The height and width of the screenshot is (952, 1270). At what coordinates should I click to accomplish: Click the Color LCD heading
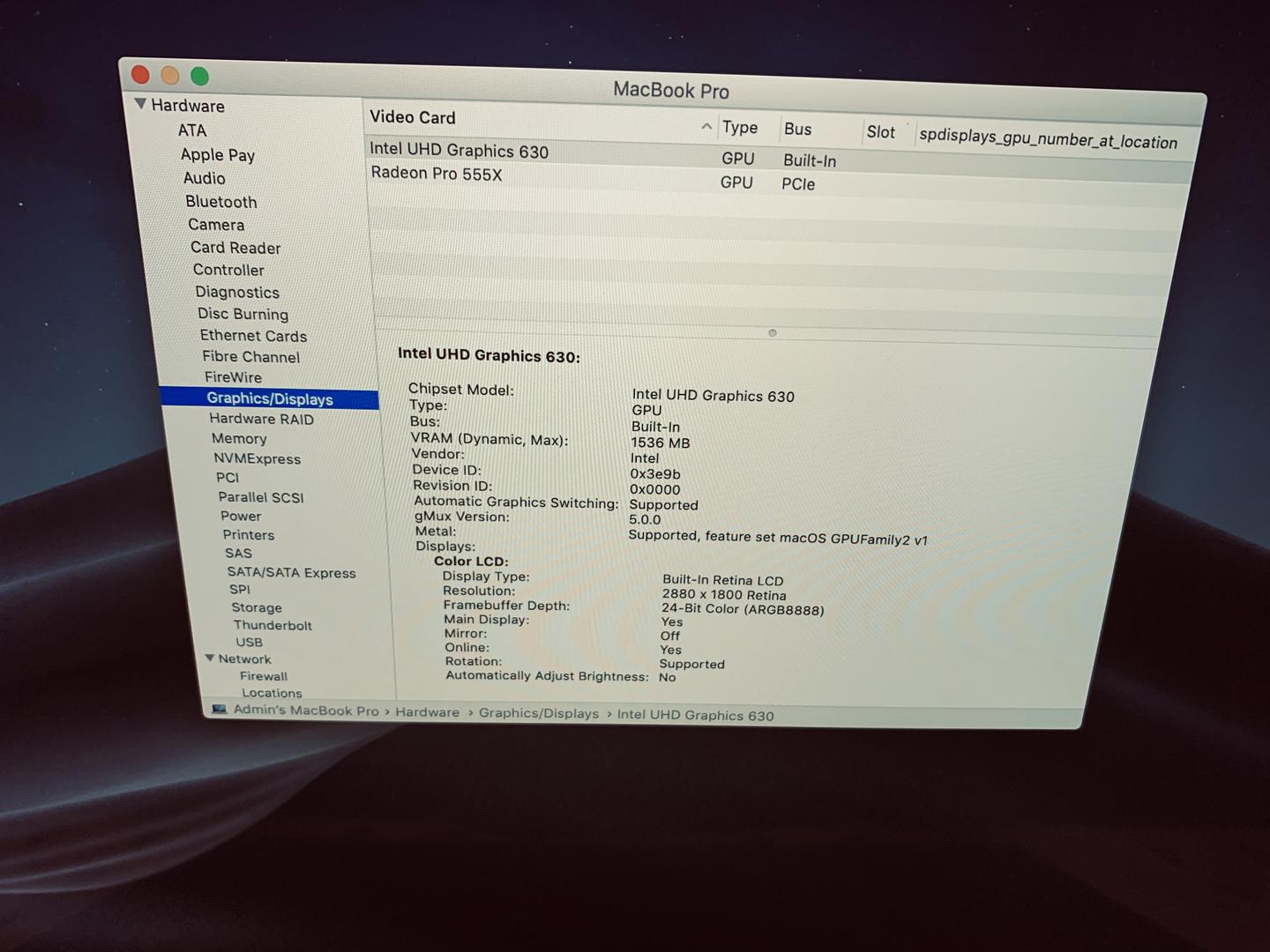[471, 562]
